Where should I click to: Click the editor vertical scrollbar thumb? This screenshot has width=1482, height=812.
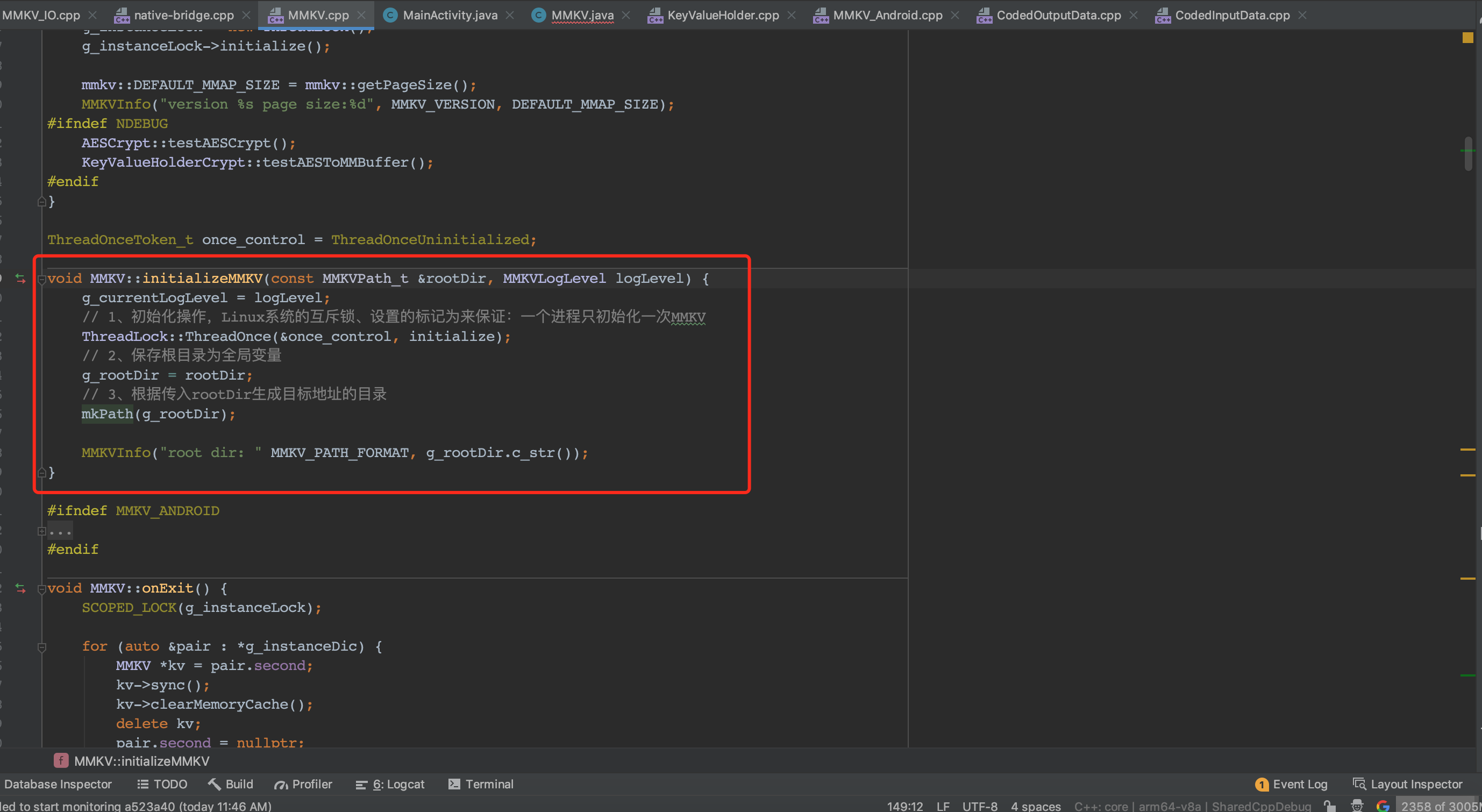(x=1467, y=153)
